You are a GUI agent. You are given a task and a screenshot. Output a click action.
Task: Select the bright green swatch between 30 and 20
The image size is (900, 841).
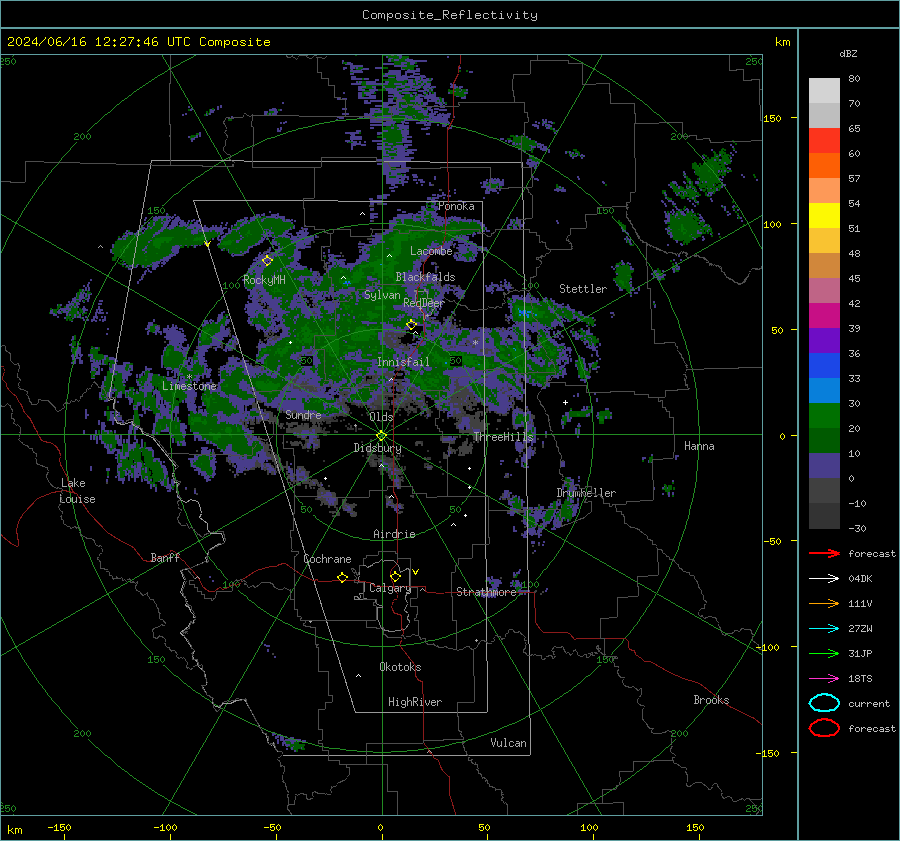click(824, 416)
